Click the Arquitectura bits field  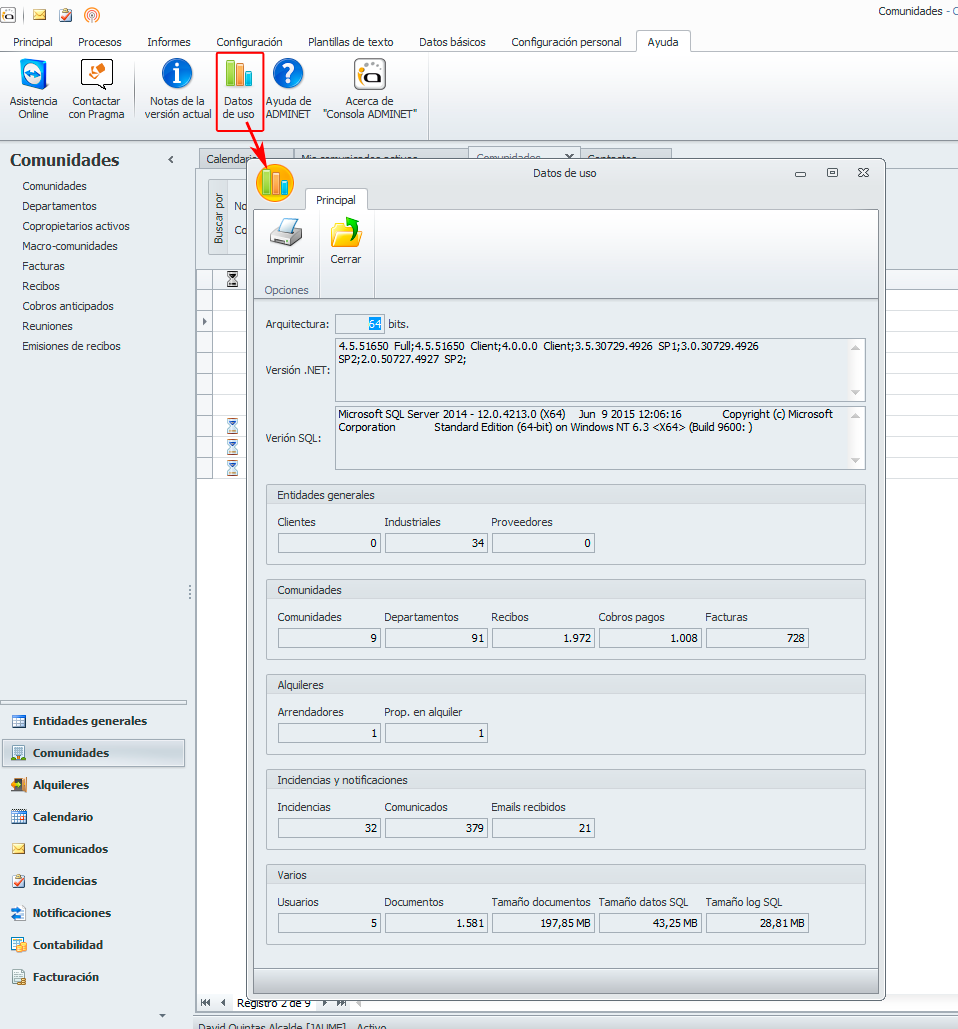click(359, 324)
